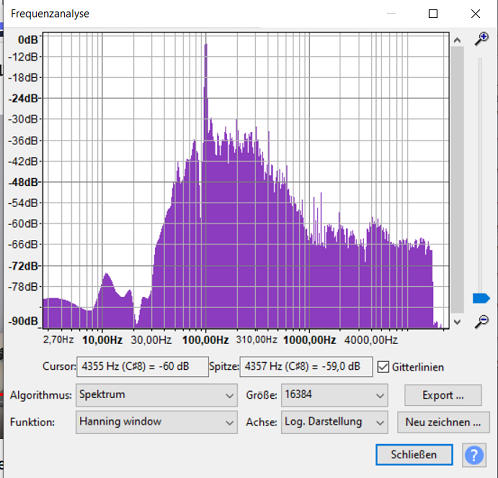Open the Achse dropdown showing Log. Darstellung

tap(334, 422)
